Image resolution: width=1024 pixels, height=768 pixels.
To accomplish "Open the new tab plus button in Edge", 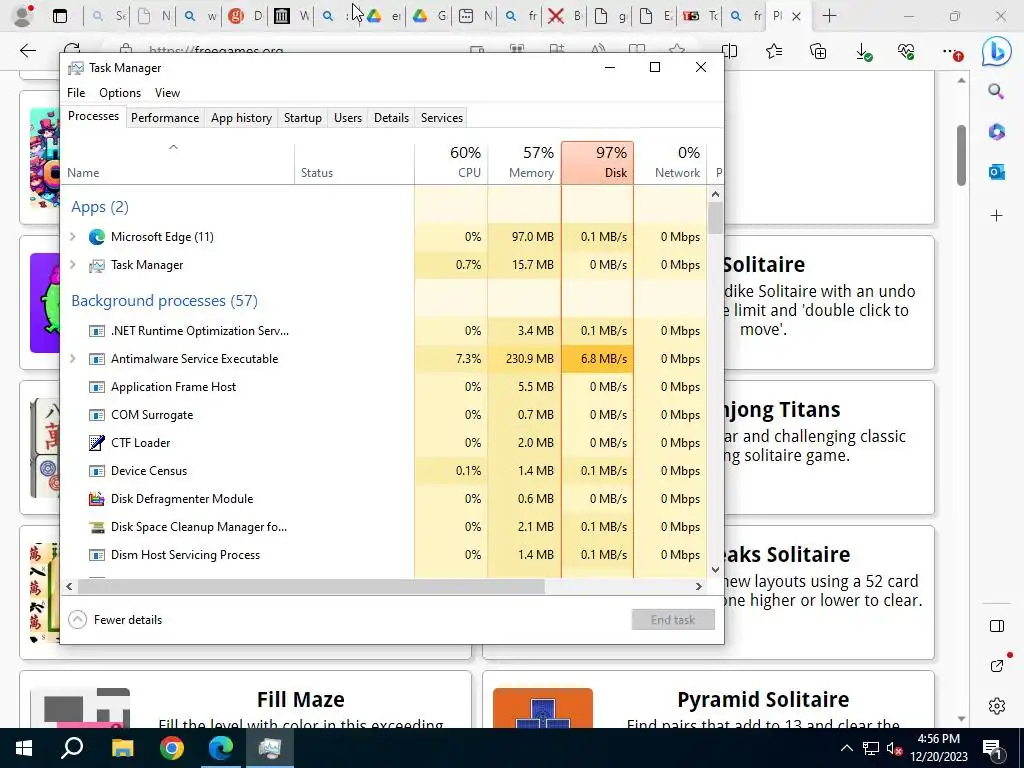I will pyautogui.click(x=829, y=16).
